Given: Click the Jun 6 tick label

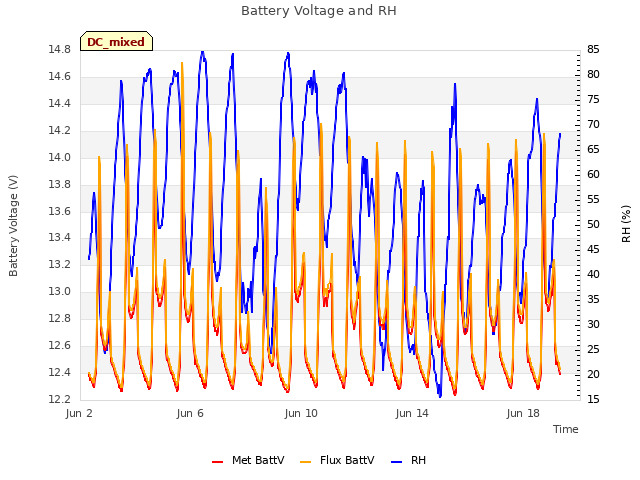Looking at the screenshot, I should pyautogui.click(x=190, y=413).
